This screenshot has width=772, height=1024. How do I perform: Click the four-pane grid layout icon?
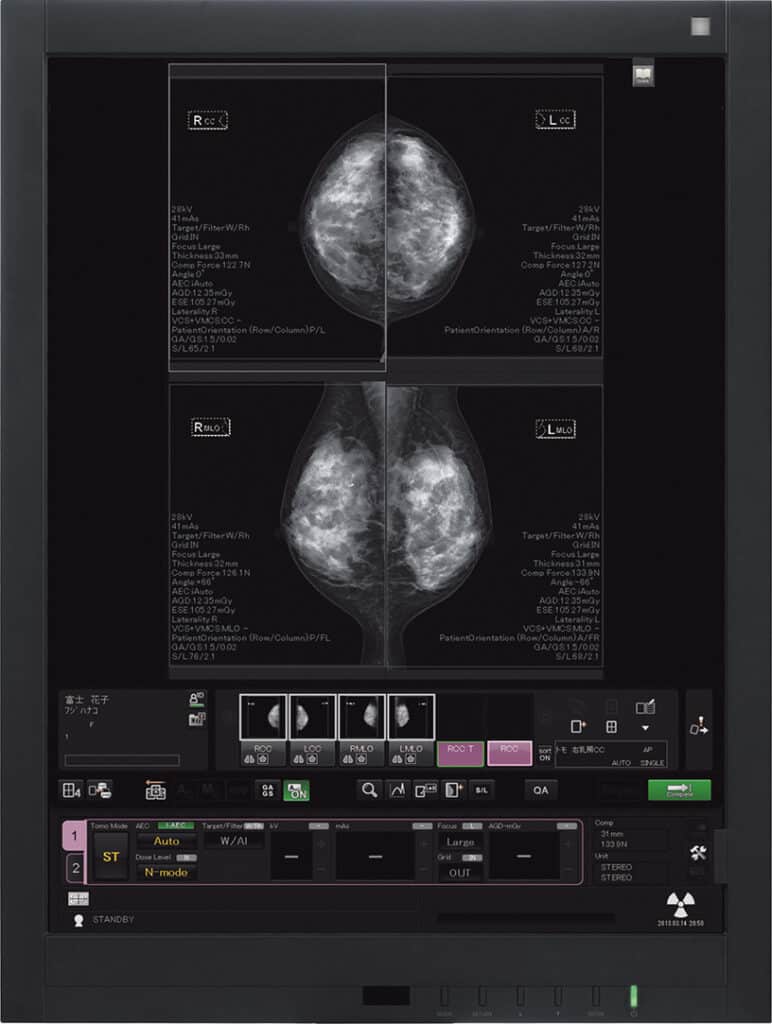point(611,726)
